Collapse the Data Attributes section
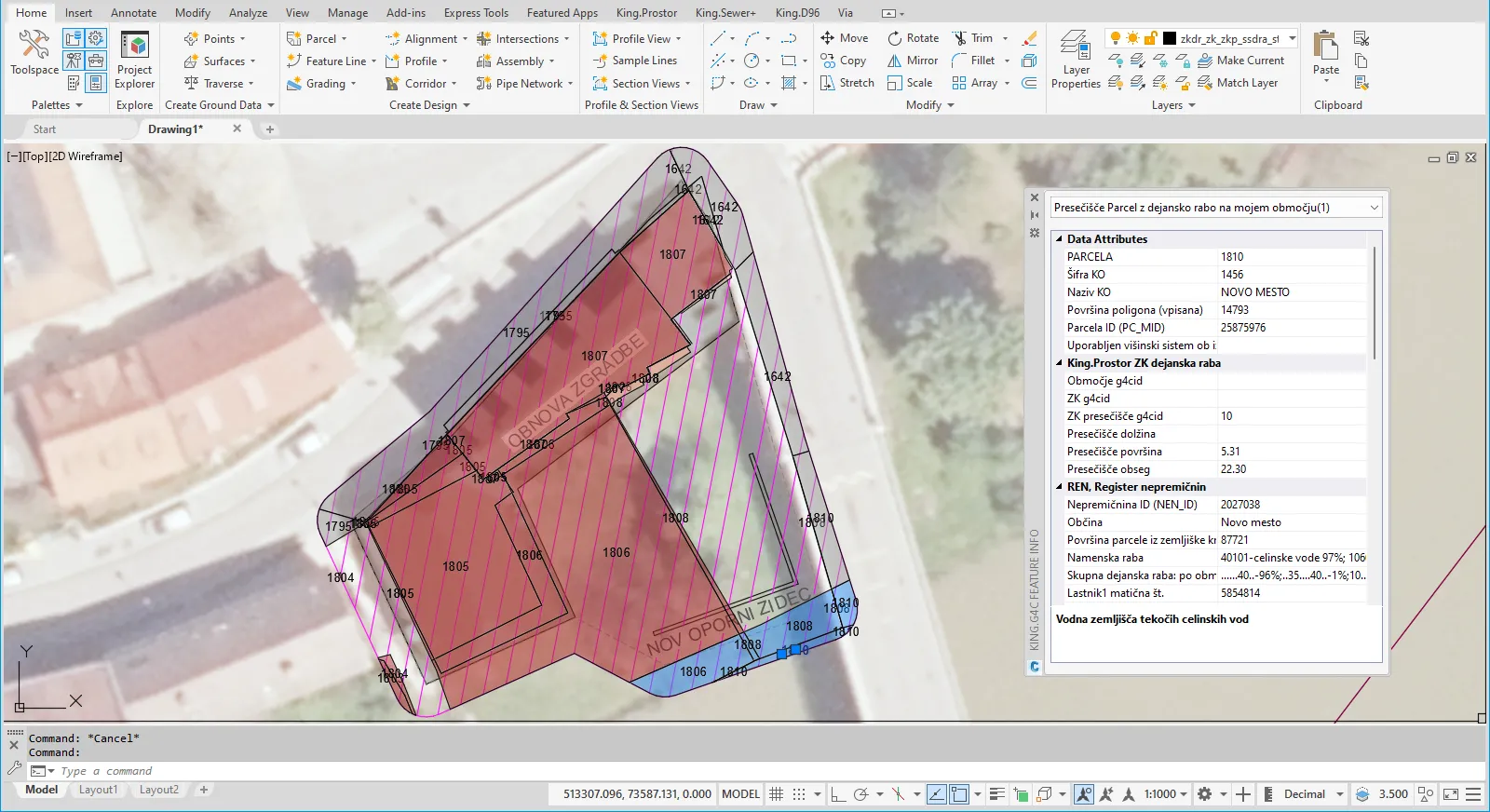This screenshot has width=1490, height=812. 1059,239
